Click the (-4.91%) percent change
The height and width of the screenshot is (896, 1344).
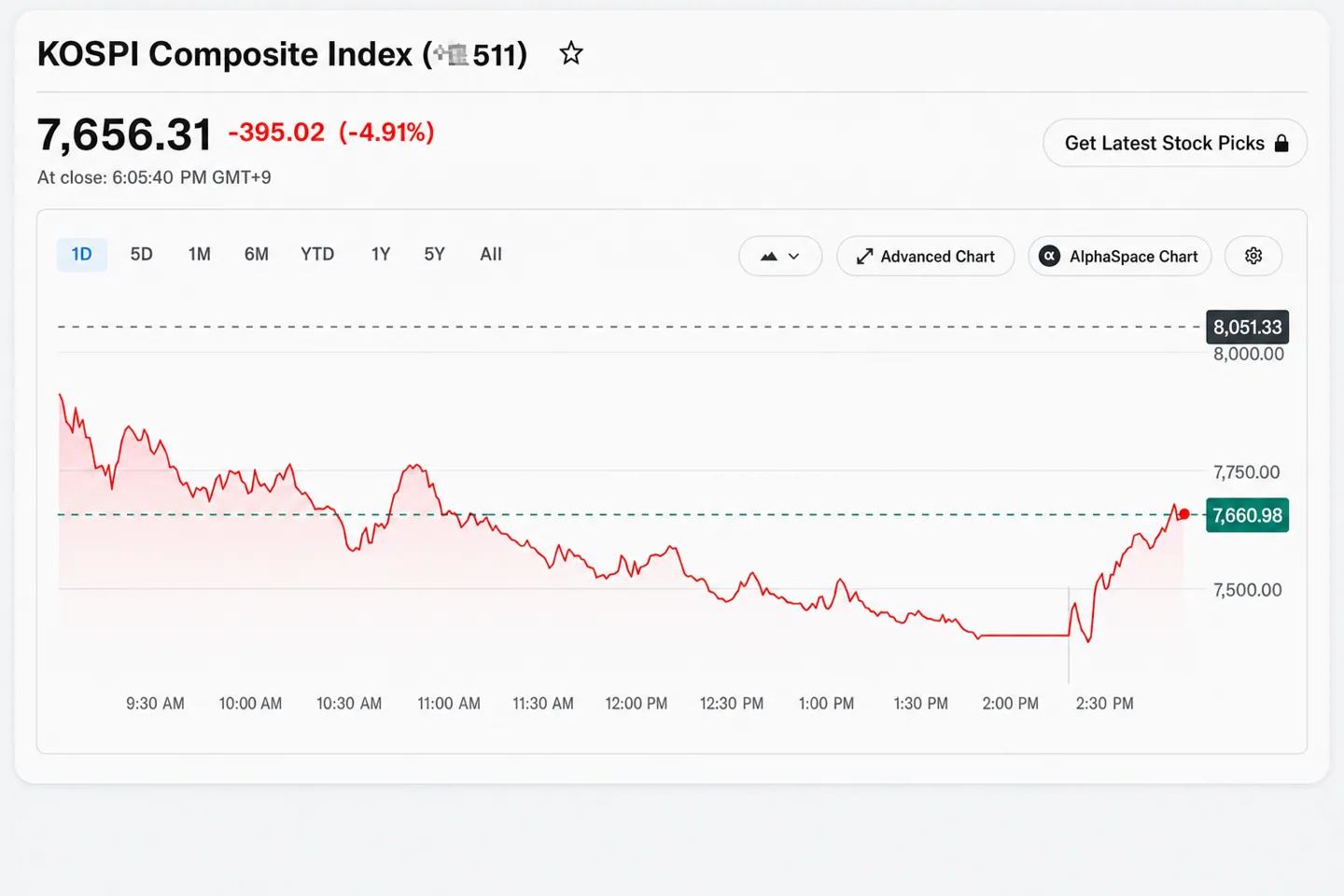click(386, 133)
